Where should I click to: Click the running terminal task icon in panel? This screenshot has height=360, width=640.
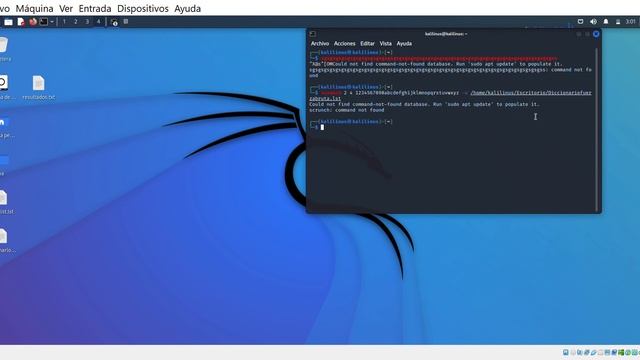[x=114, y=22]
